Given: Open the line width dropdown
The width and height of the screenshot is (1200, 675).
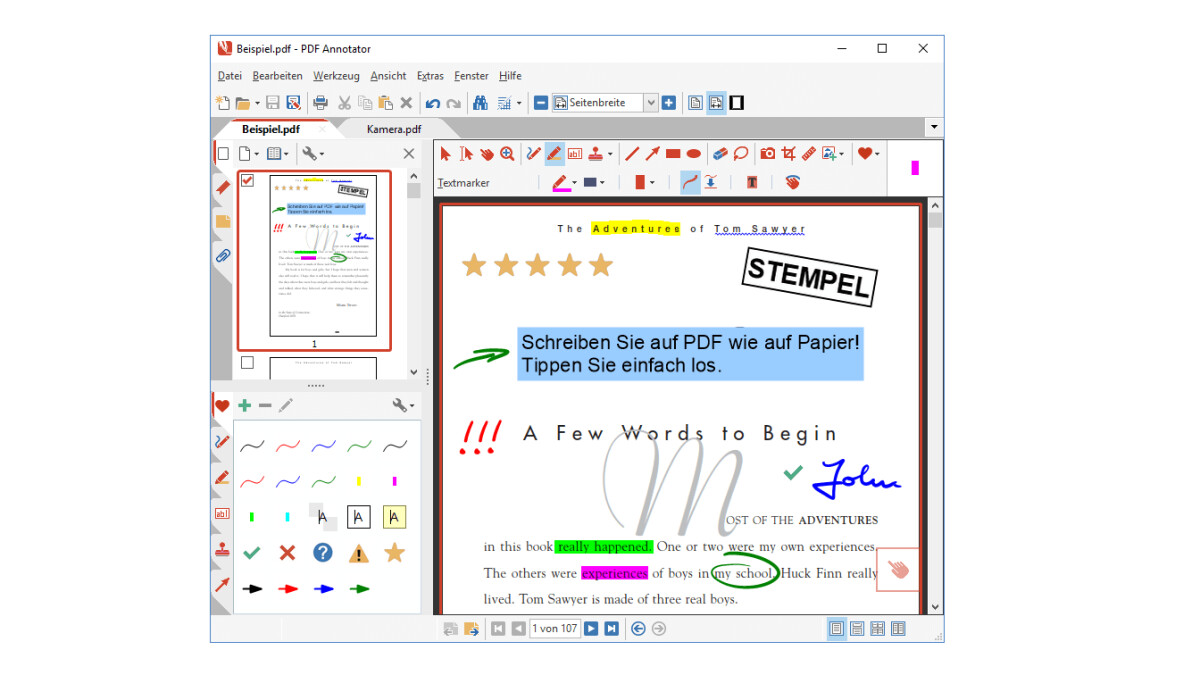Looking at the screenshot, I should click(x=601, y=183).
